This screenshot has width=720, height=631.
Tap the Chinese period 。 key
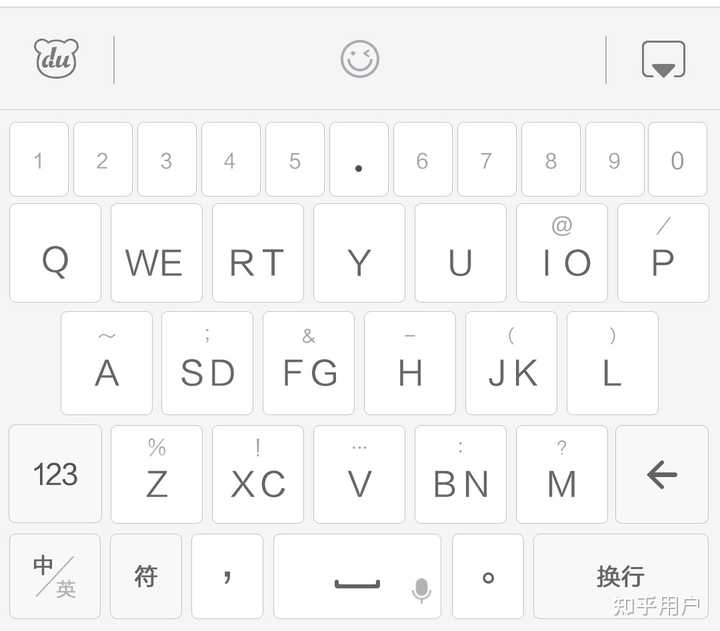tap(488, 577)
